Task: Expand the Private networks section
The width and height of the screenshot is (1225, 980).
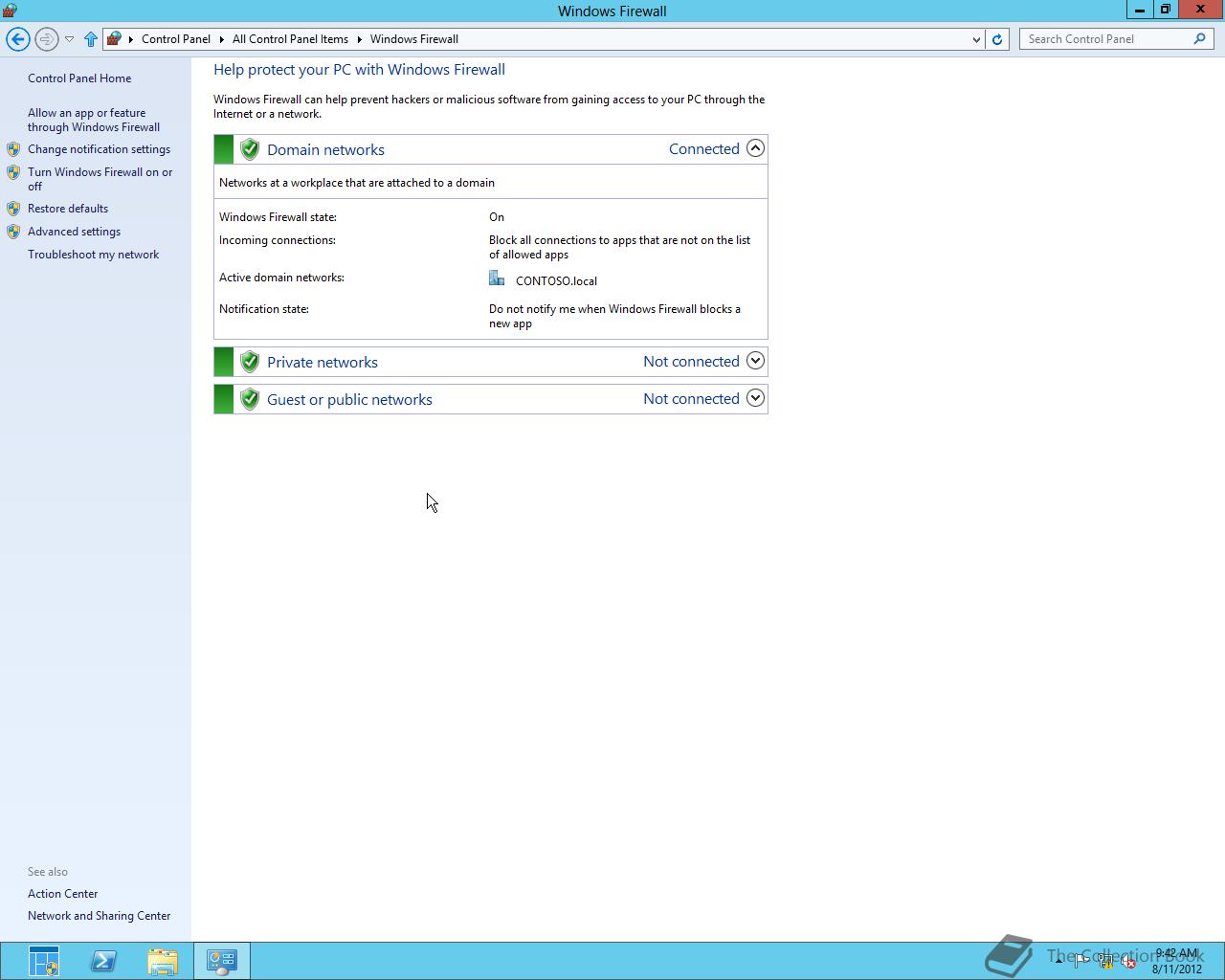Action: click(755, 361)
